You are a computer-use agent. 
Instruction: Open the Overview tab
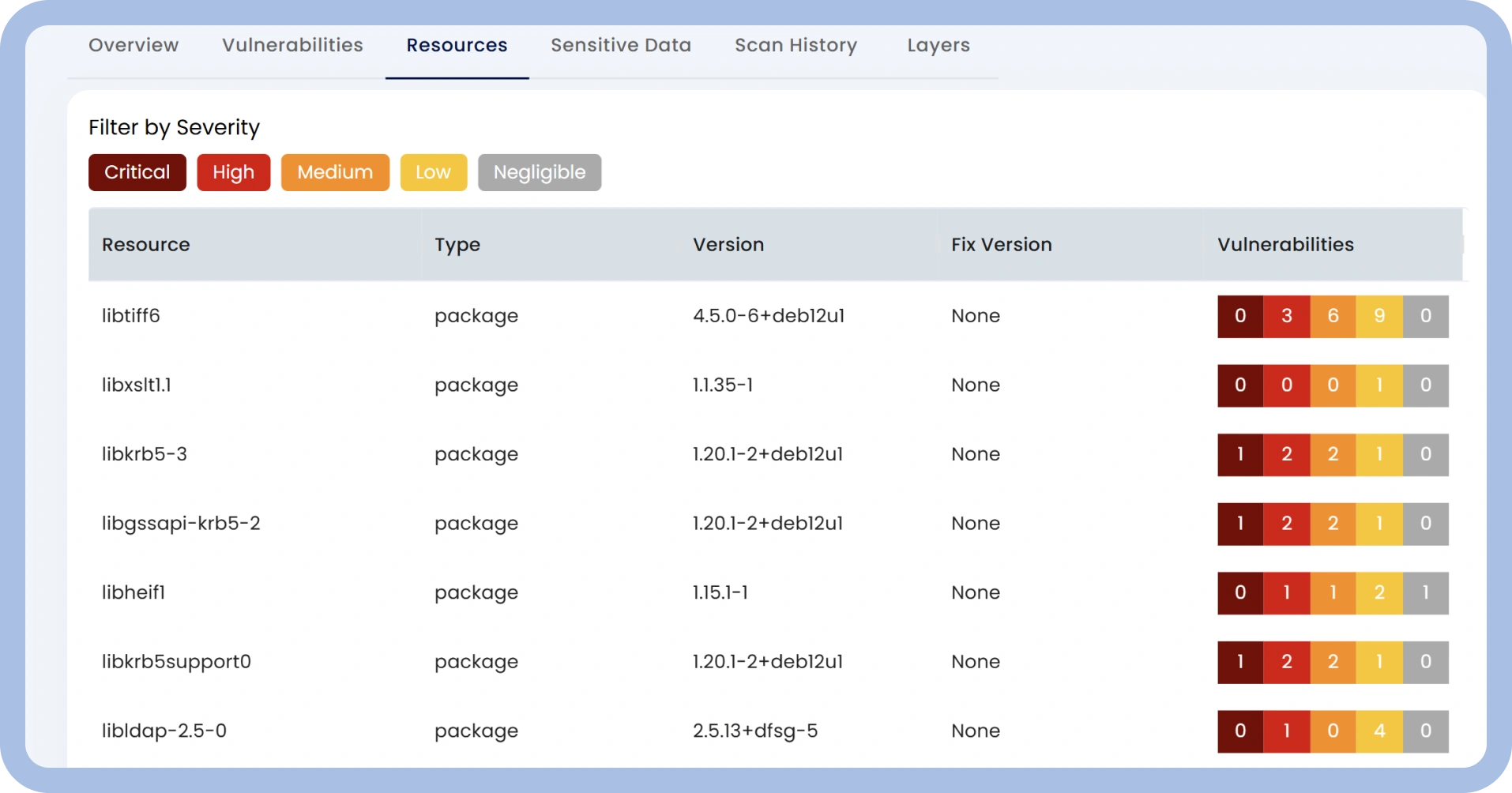[133, 45]
